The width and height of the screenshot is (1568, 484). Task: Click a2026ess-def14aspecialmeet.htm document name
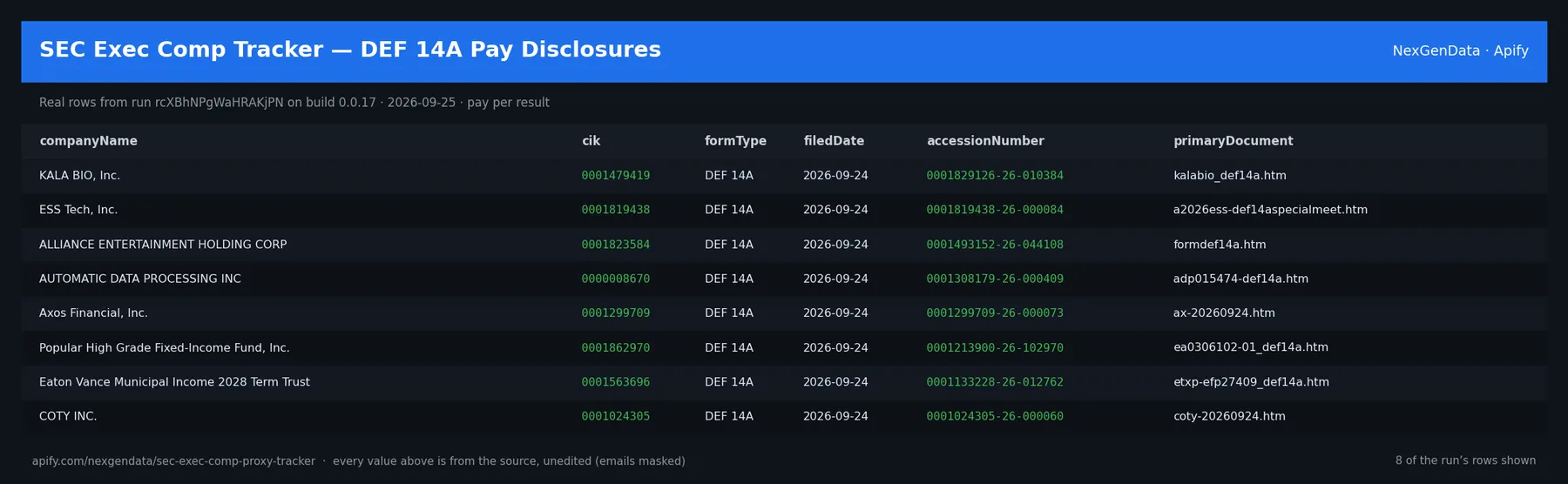tap(1270, 210)
